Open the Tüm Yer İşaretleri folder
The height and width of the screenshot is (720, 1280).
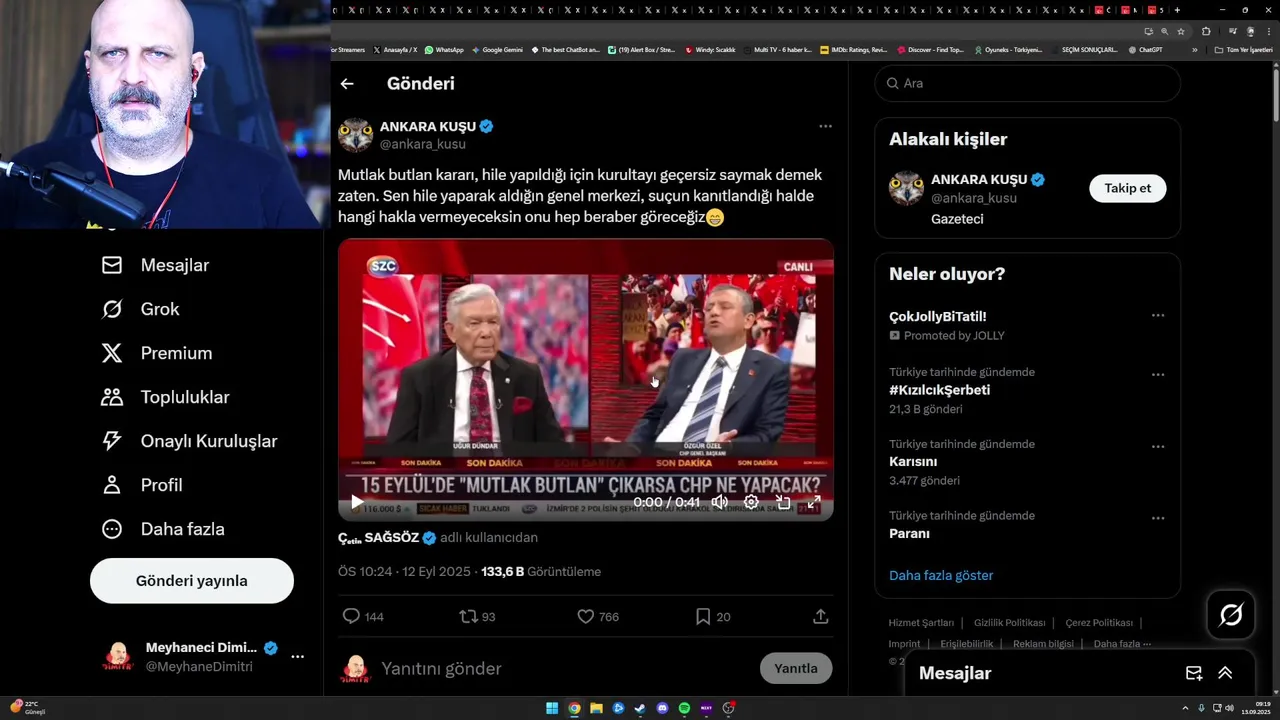point(1244,49)
